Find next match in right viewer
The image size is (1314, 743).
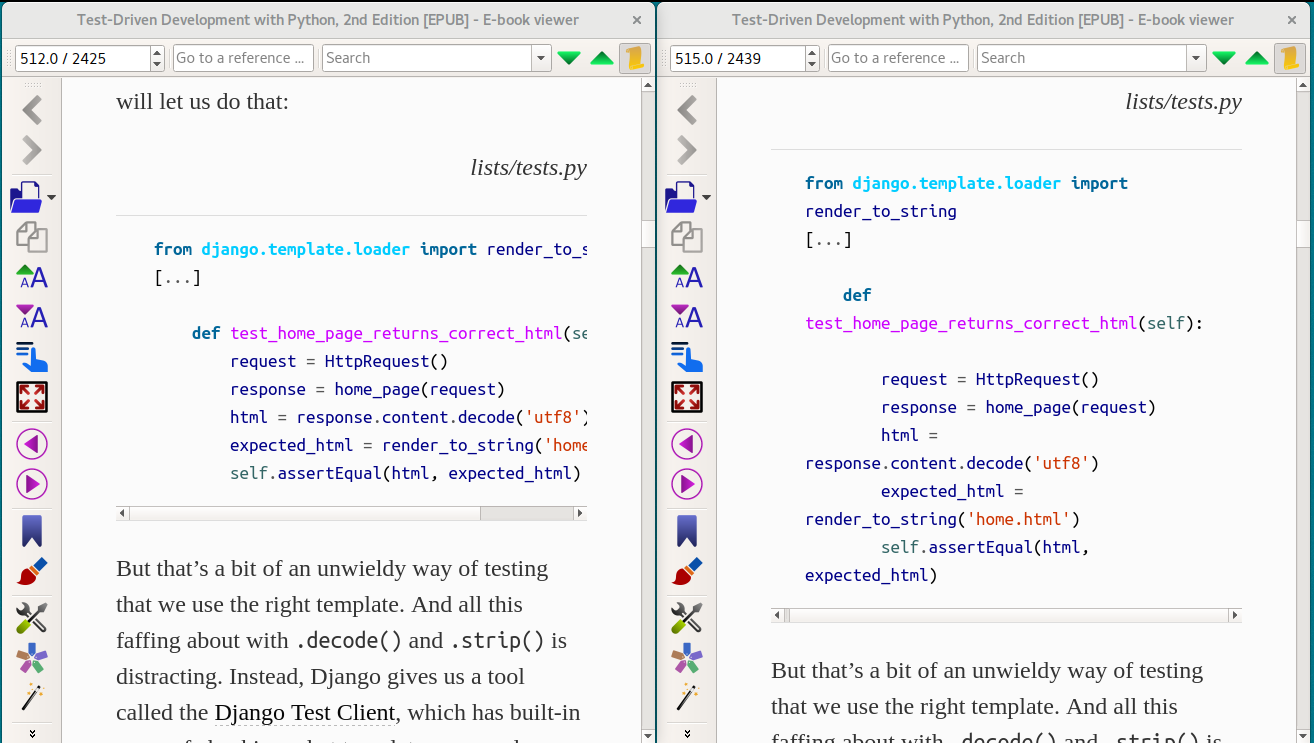(1224, 58)
